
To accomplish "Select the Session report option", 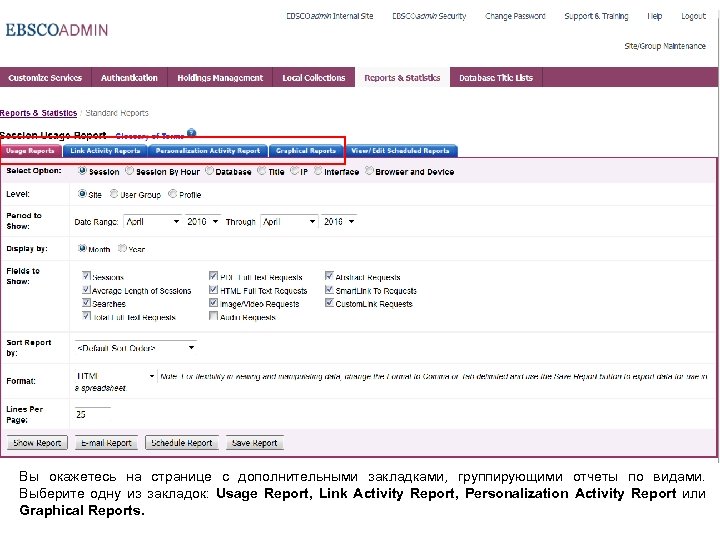I will tap(82, 171).
